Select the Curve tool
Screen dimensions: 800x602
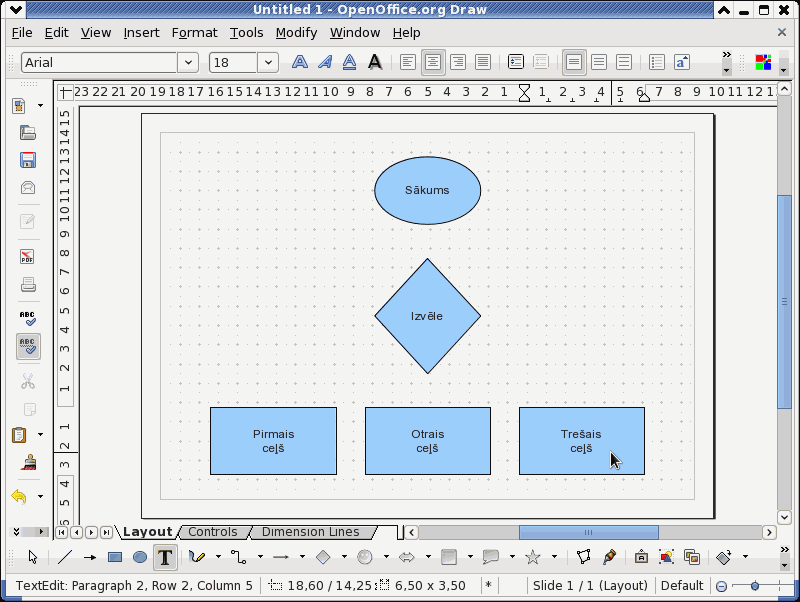click(x=196, y=557)
